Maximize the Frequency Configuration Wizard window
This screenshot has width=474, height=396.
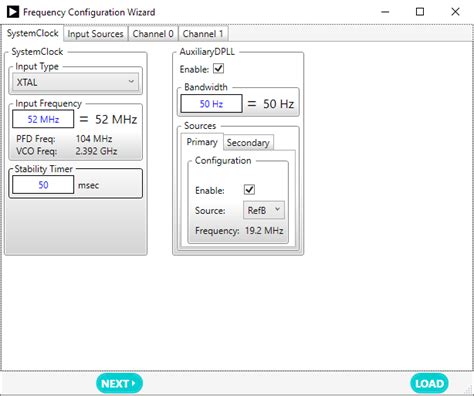point(420,12)
